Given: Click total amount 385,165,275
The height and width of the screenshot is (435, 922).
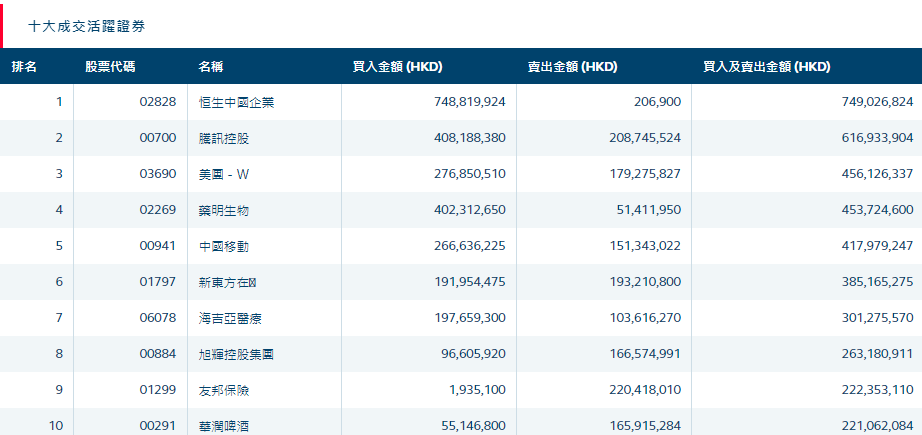Looking at the screenshot, I should (x=878, y=282).
